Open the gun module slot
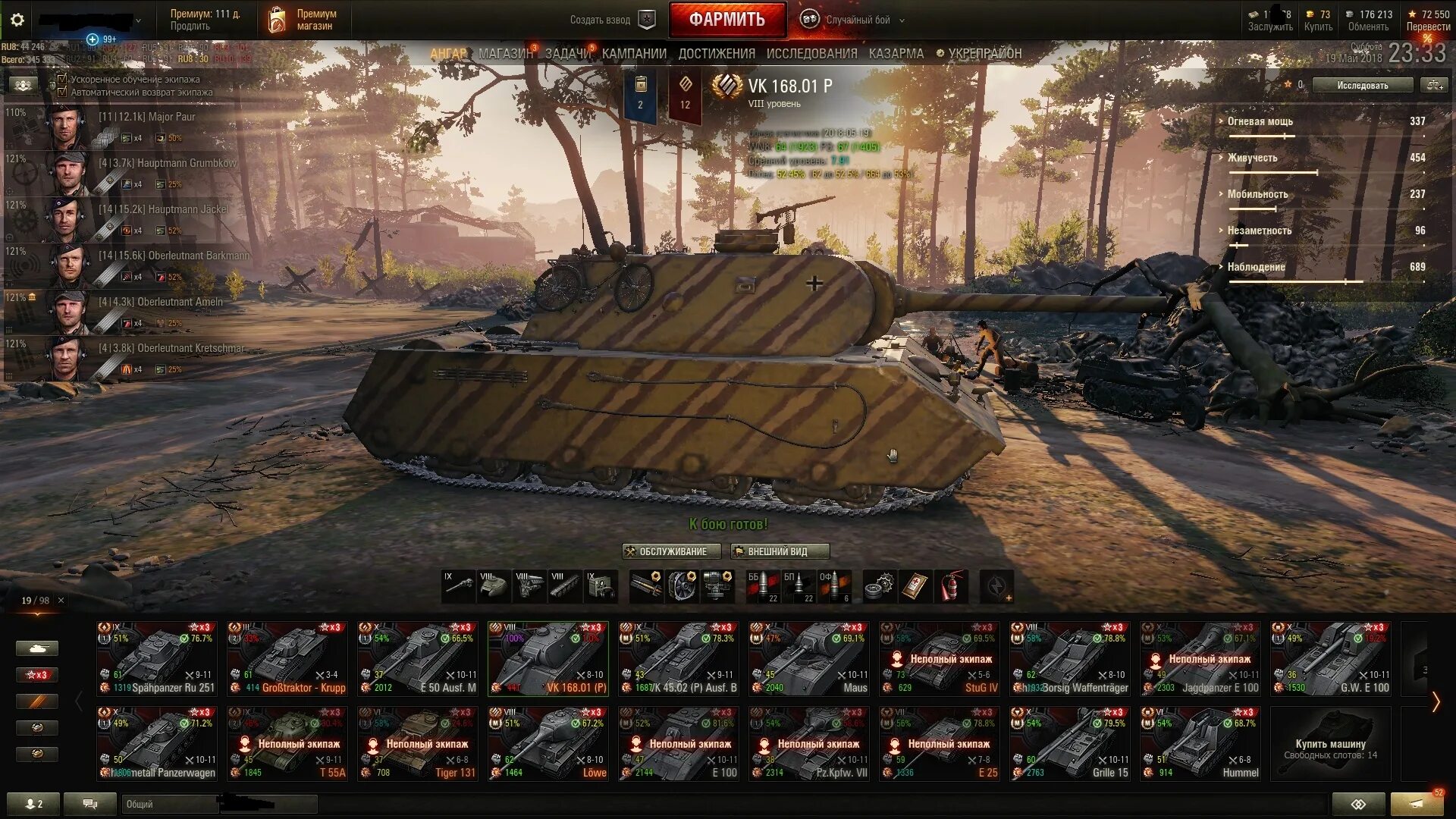 [459, 586]
